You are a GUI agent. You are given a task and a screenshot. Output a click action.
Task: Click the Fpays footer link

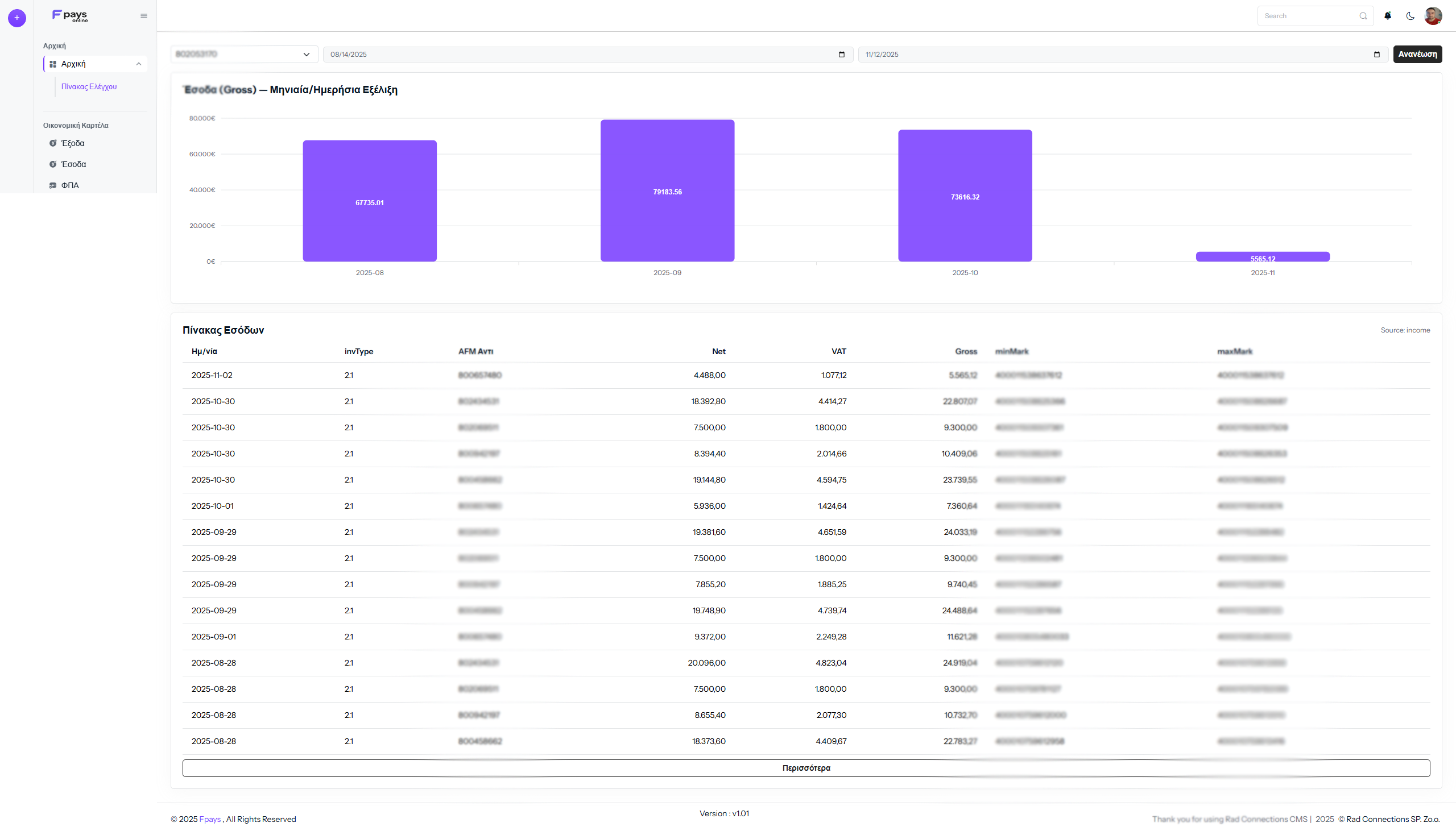coord(210,819)
